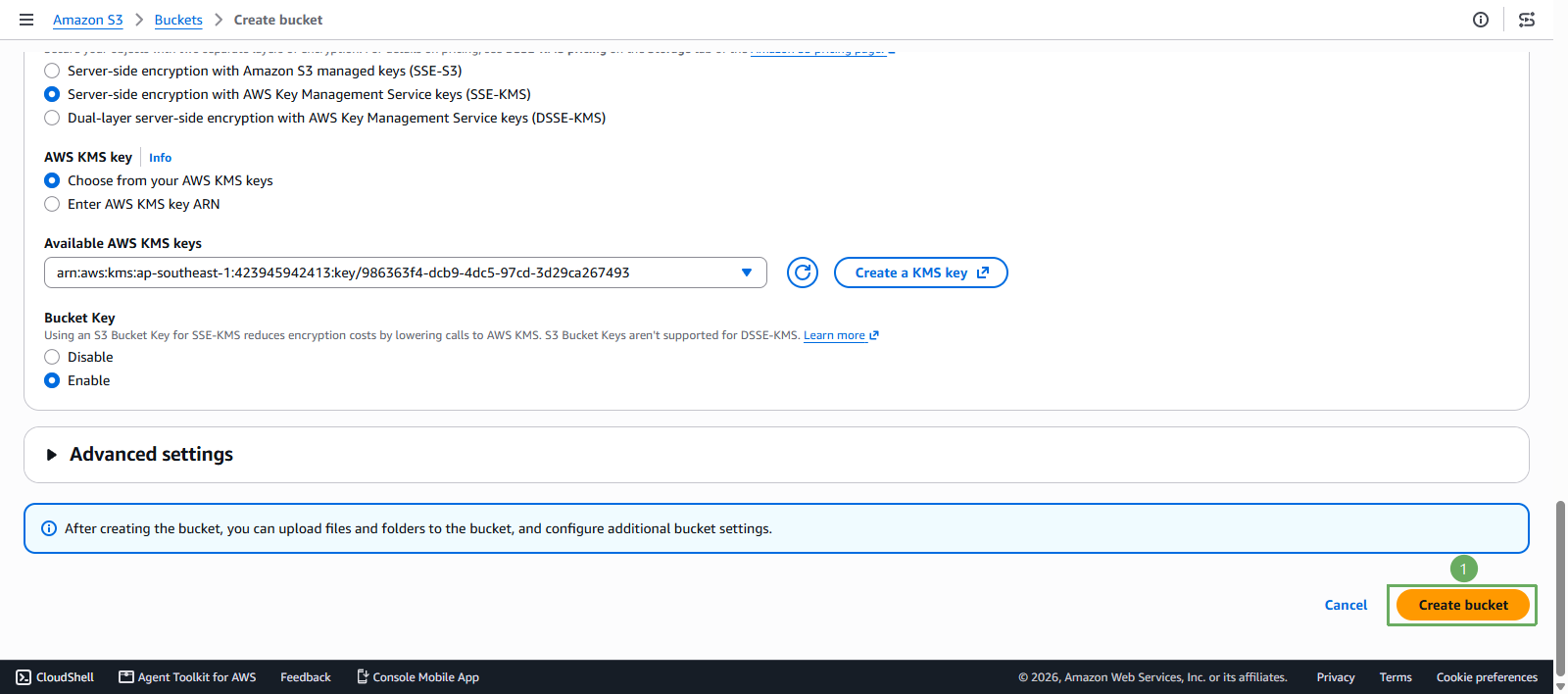Open Feedback in footer

click(x=306, y=677)
